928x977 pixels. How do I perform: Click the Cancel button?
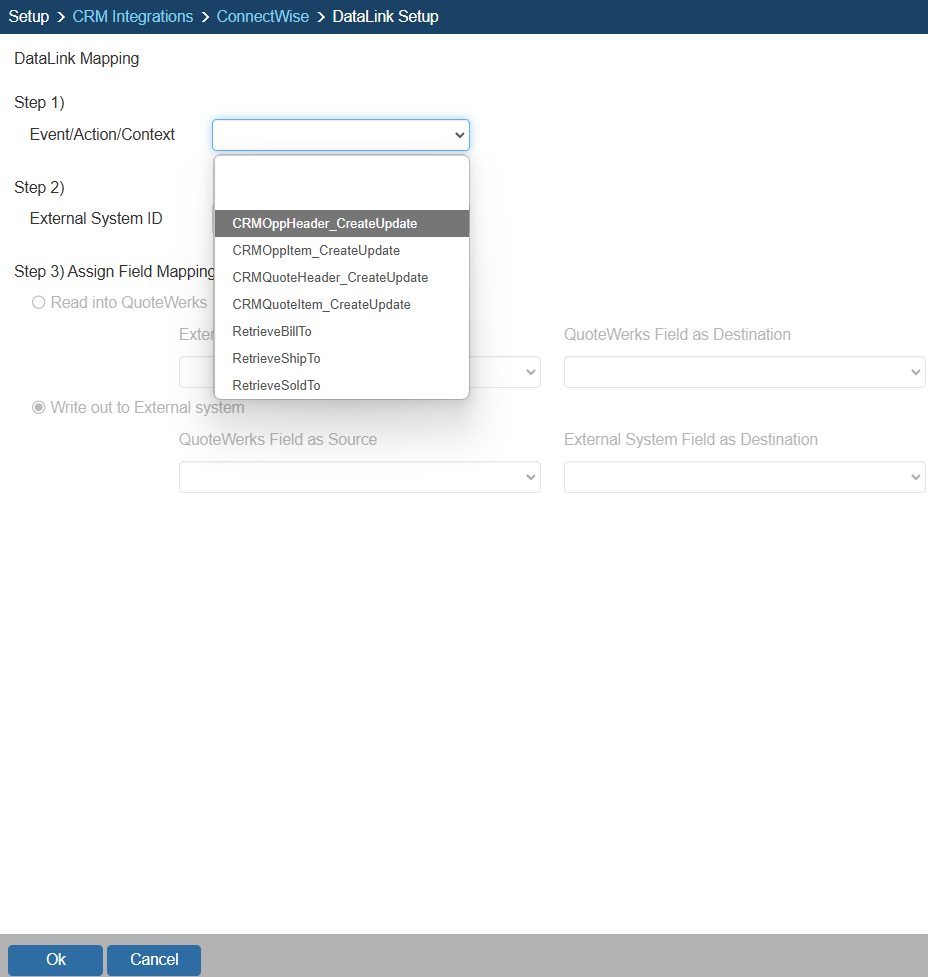[x=154, y=960]
